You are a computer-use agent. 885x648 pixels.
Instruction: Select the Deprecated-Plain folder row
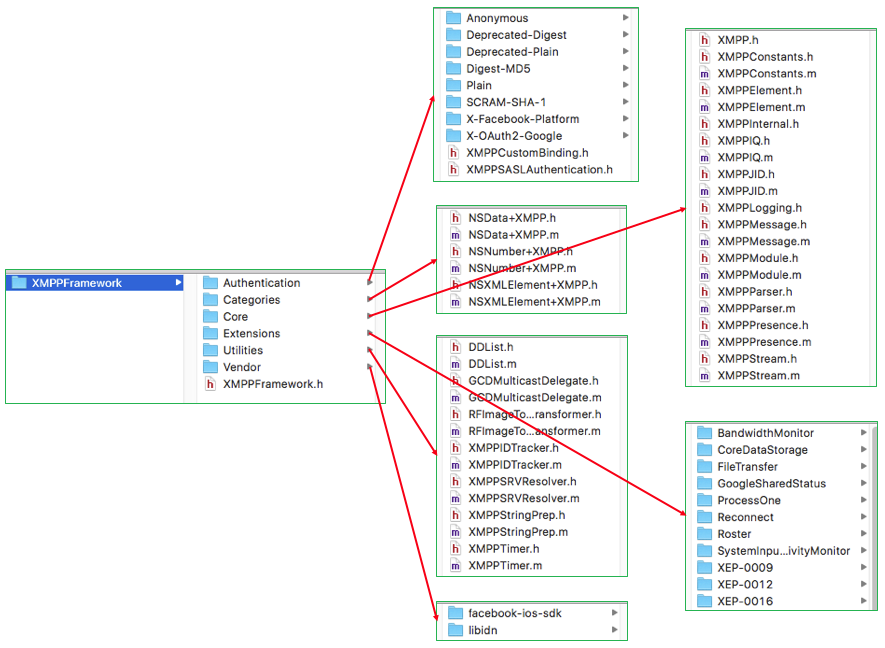click(x=536, y=51)
